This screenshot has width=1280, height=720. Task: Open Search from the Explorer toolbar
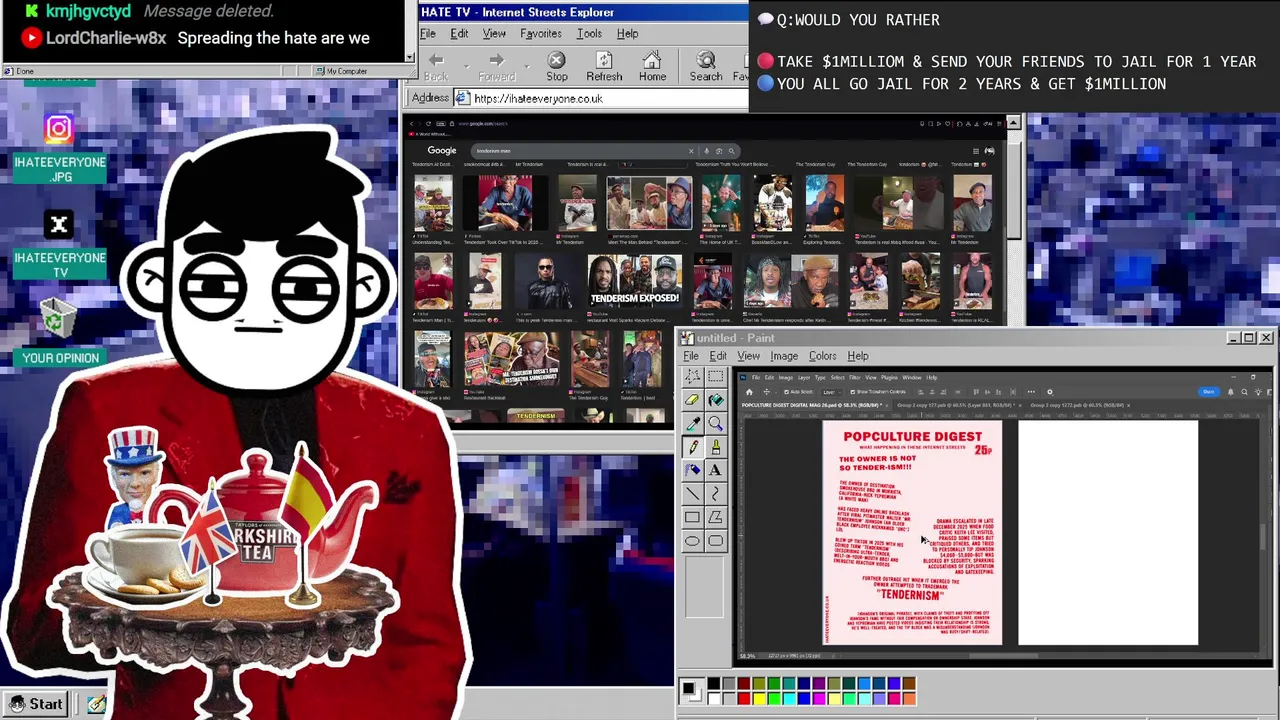[705, 67]
